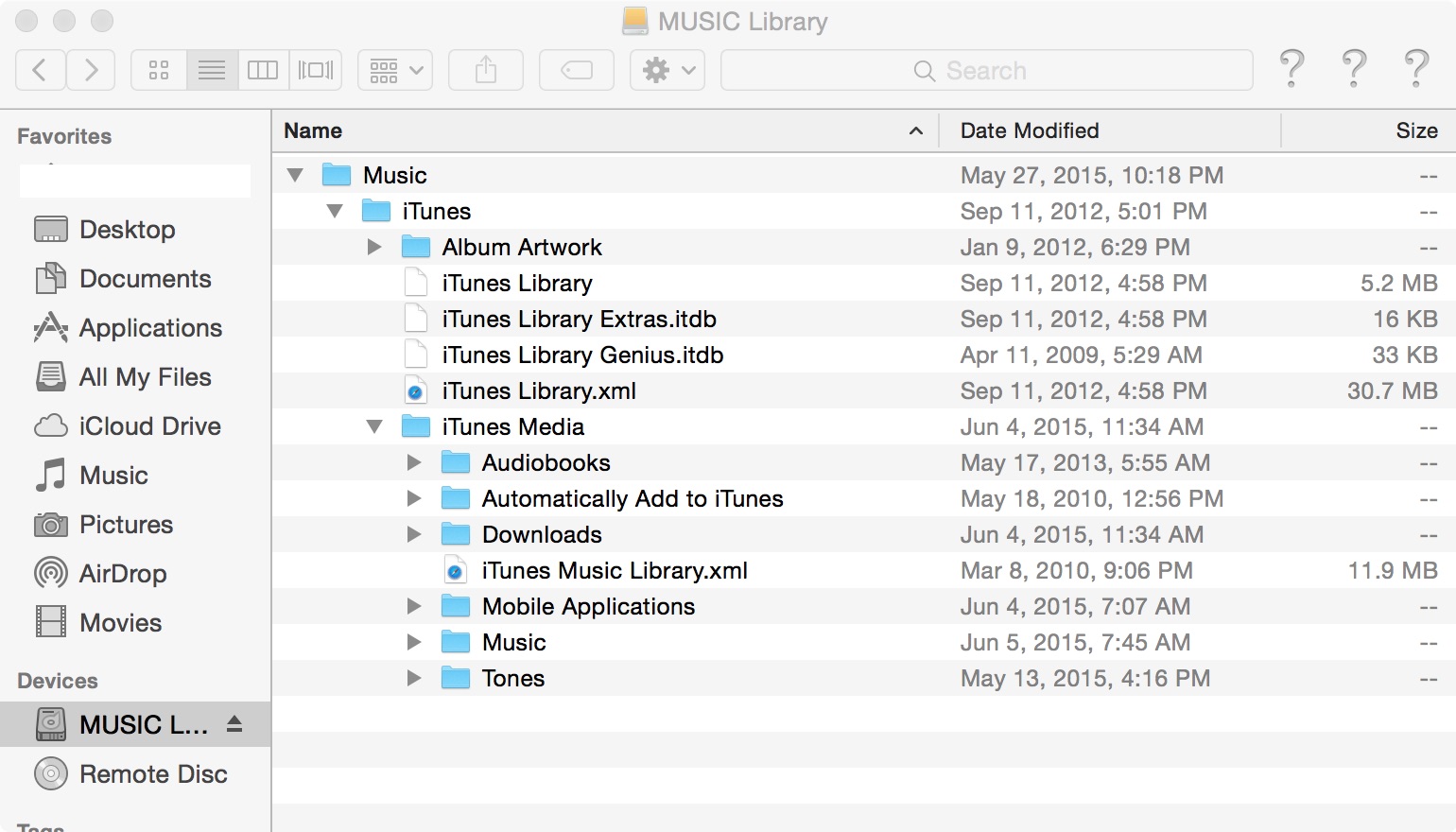1456x832 pixels.
Task: Select the Album Artwork folder icon
Action: point(416,247)
